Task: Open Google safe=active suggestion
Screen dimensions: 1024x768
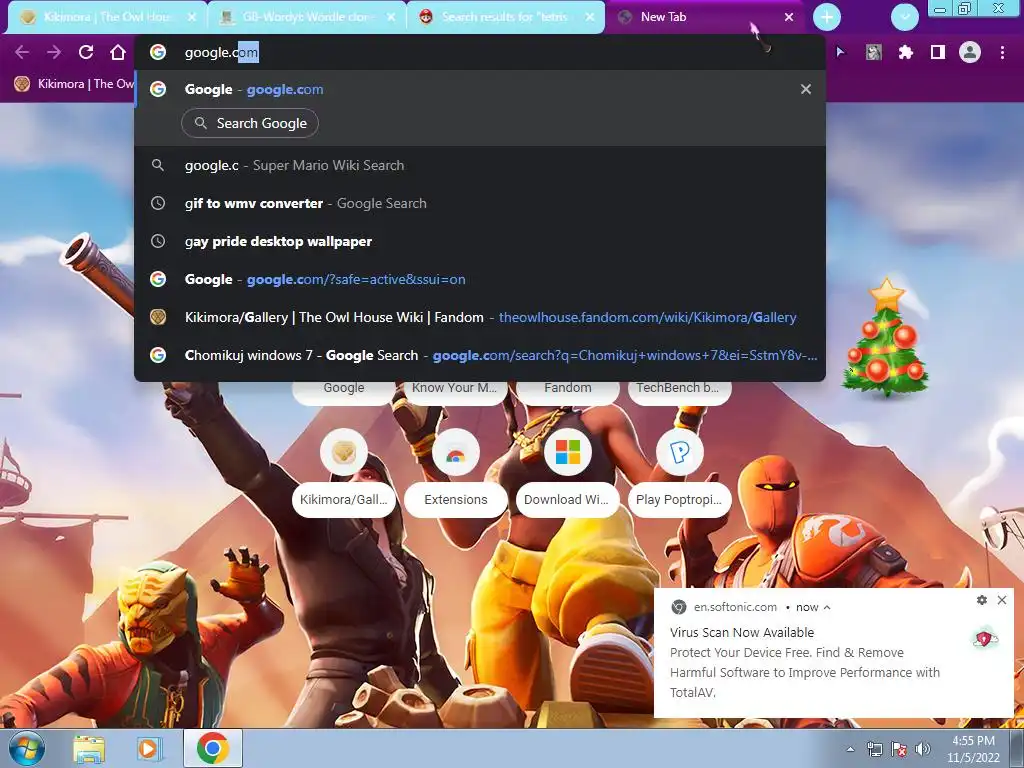Action: pos(479,279)
